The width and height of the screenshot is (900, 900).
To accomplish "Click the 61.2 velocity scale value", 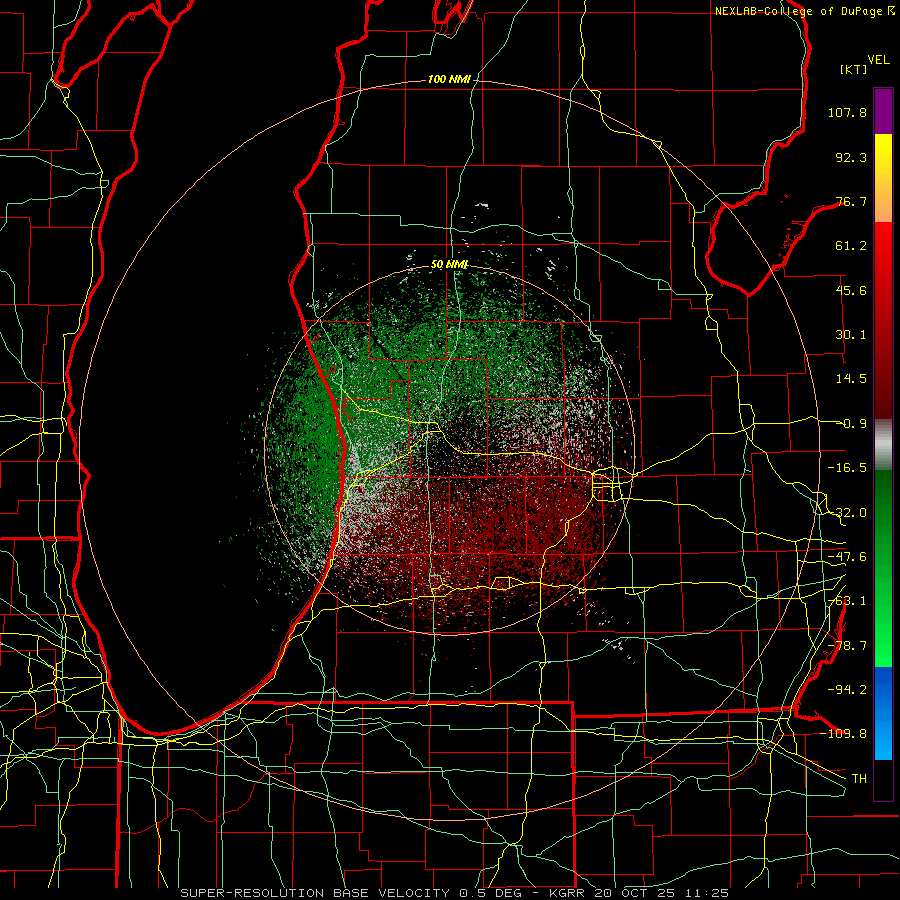I will (851, 246).
